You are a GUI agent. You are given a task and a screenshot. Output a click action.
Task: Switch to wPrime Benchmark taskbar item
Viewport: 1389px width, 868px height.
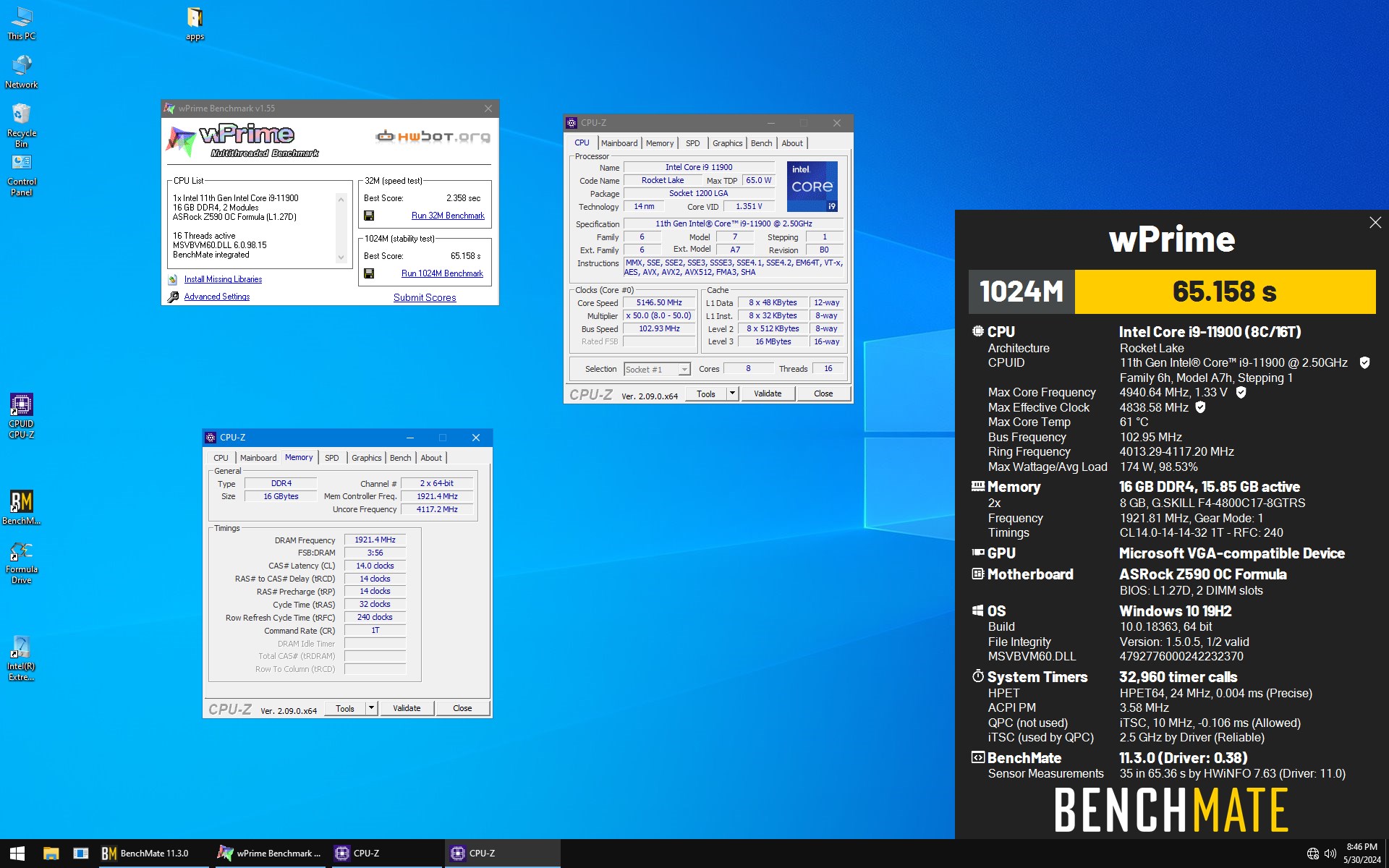pyautogui.click(x=270, y=854)
